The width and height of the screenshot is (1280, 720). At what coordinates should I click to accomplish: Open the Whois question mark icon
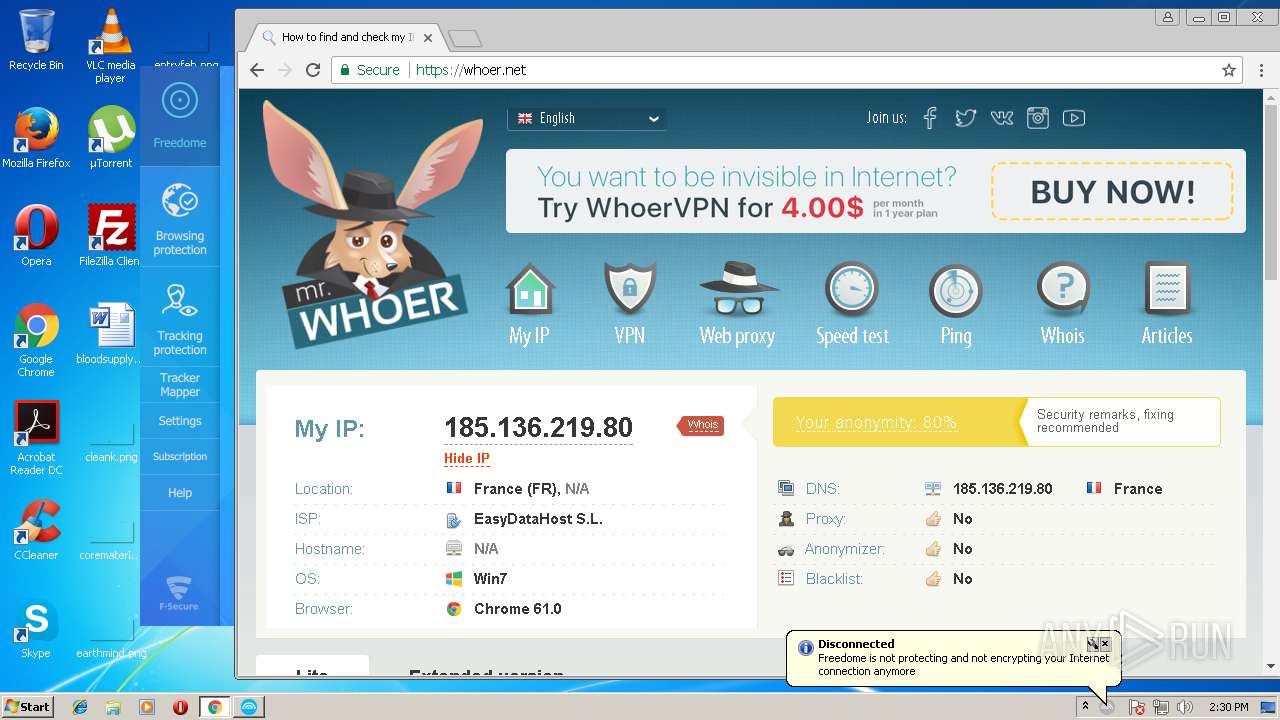(x=1062, y=290)
